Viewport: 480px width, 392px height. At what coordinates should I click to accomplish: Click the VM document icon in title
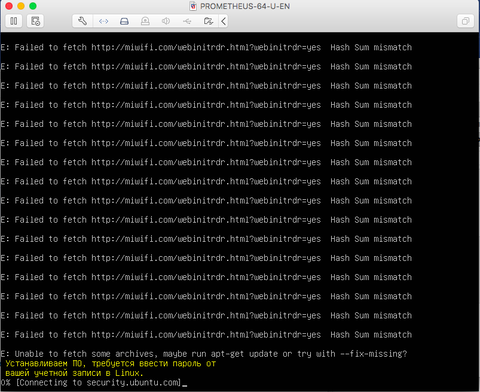(x=193, y=6)
